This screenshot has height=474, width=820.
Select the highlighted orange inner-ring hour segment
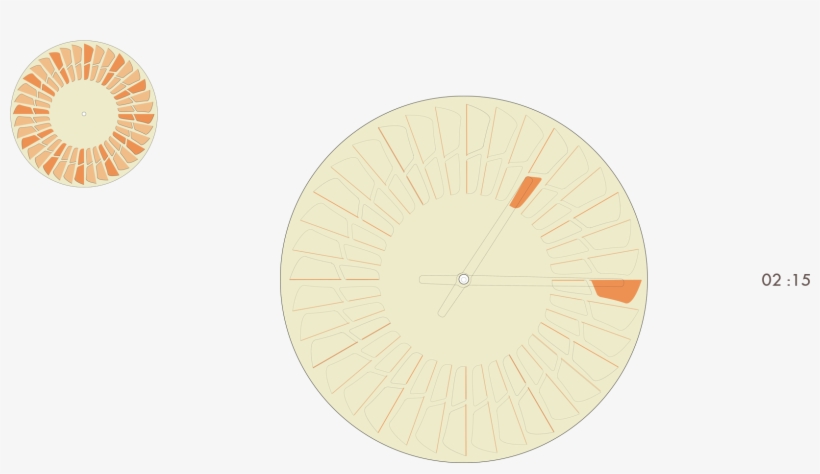tap(525, 191)
